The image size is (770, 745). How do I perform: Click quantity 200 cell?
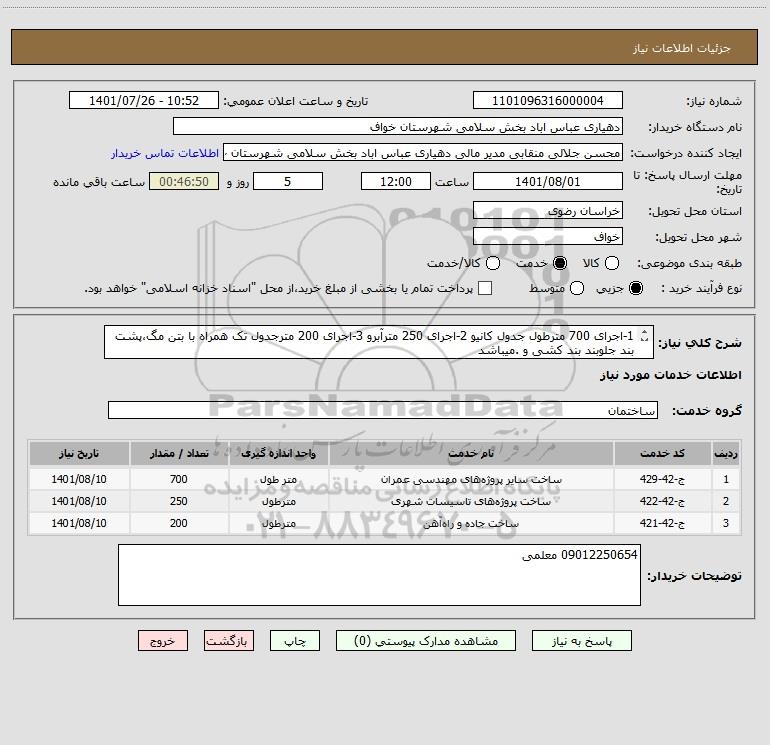click(179, 524)
